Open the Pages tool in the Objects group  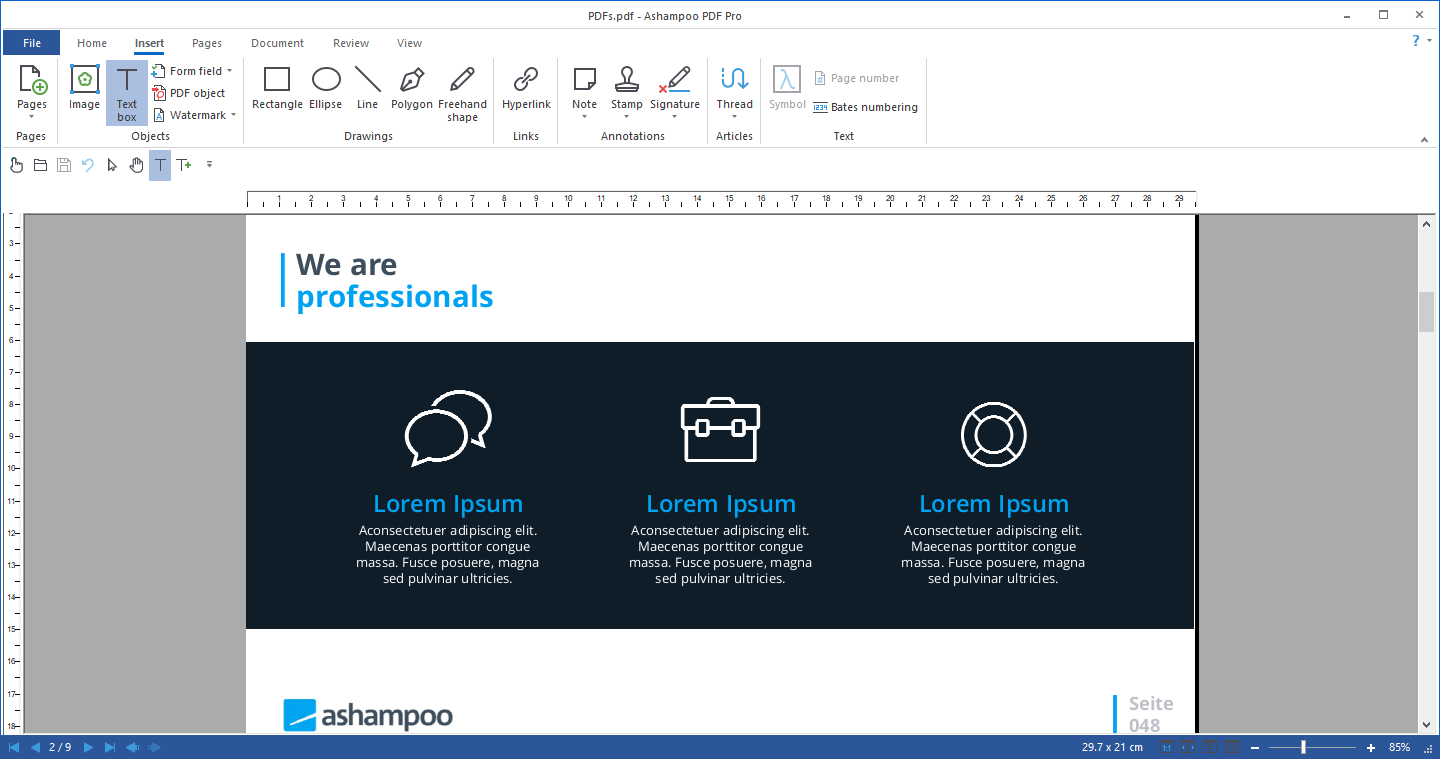click(x=32, y=92)
